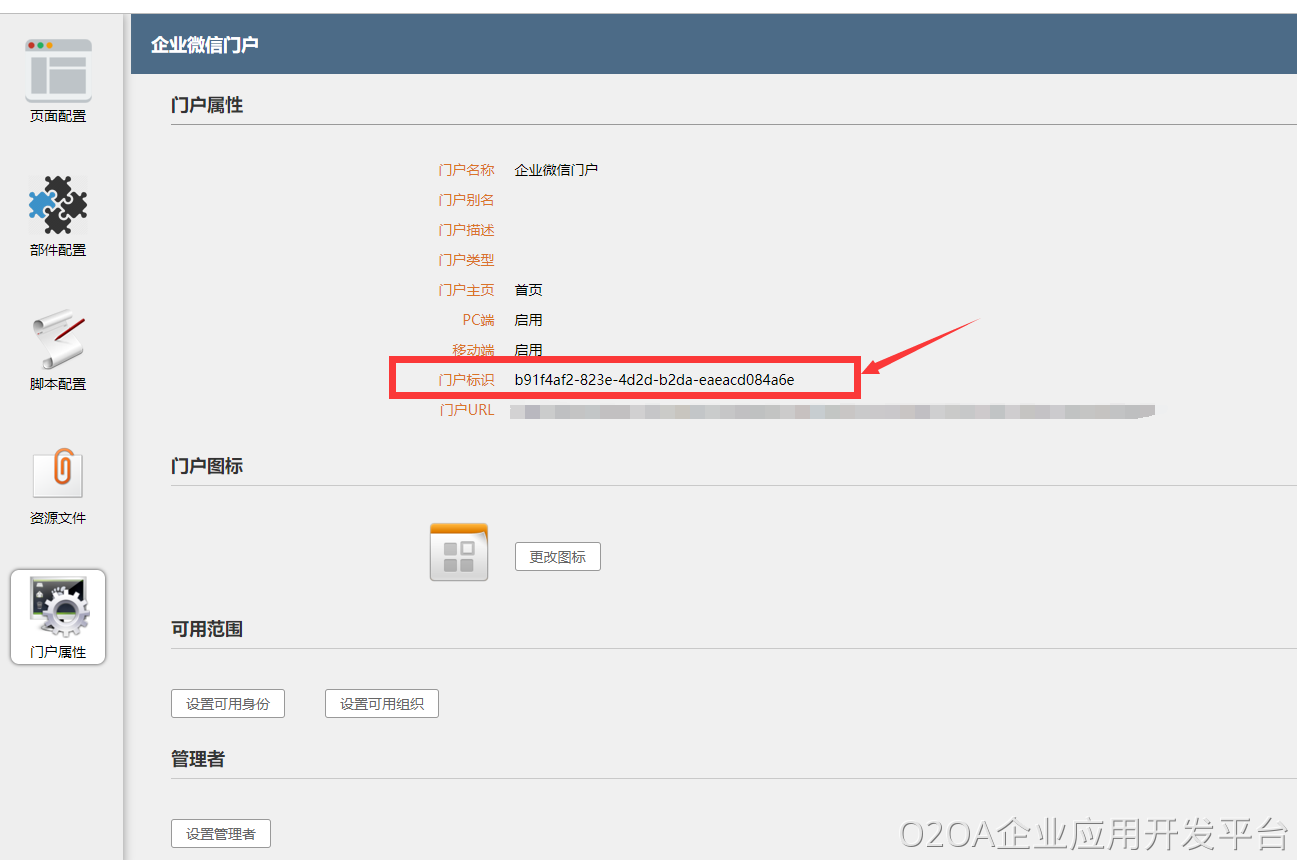The height and width of the screenshot is (860, 1297).
Task: Click the orange portal icon preview
Action: (458, 552)
